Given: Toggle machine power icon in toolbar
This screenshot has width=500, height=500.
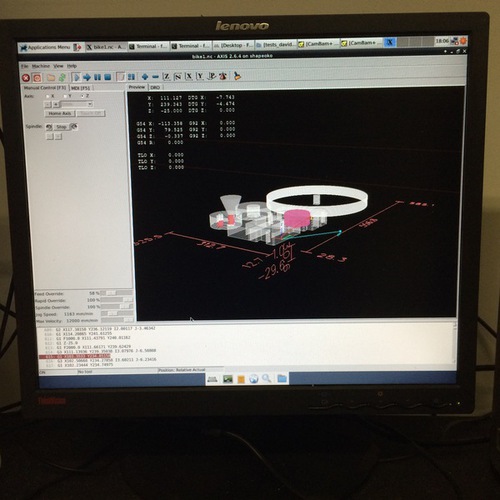Looking at the screenshot, I should click(37, 78).
